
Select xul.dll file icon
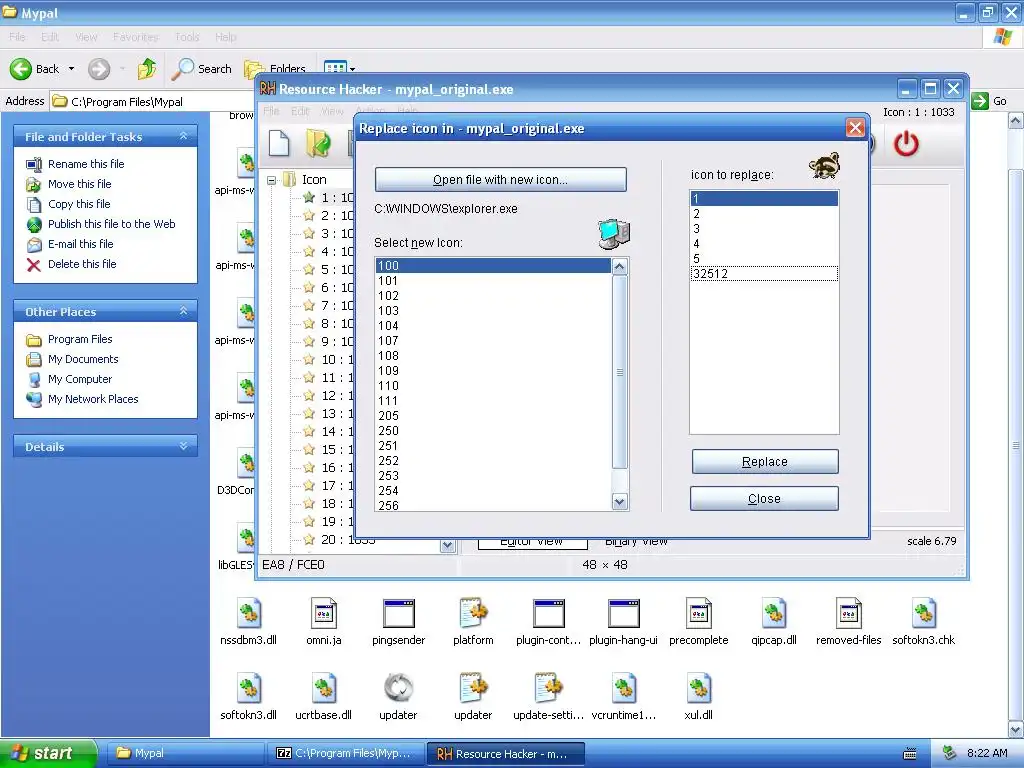(x=699, y=688)
